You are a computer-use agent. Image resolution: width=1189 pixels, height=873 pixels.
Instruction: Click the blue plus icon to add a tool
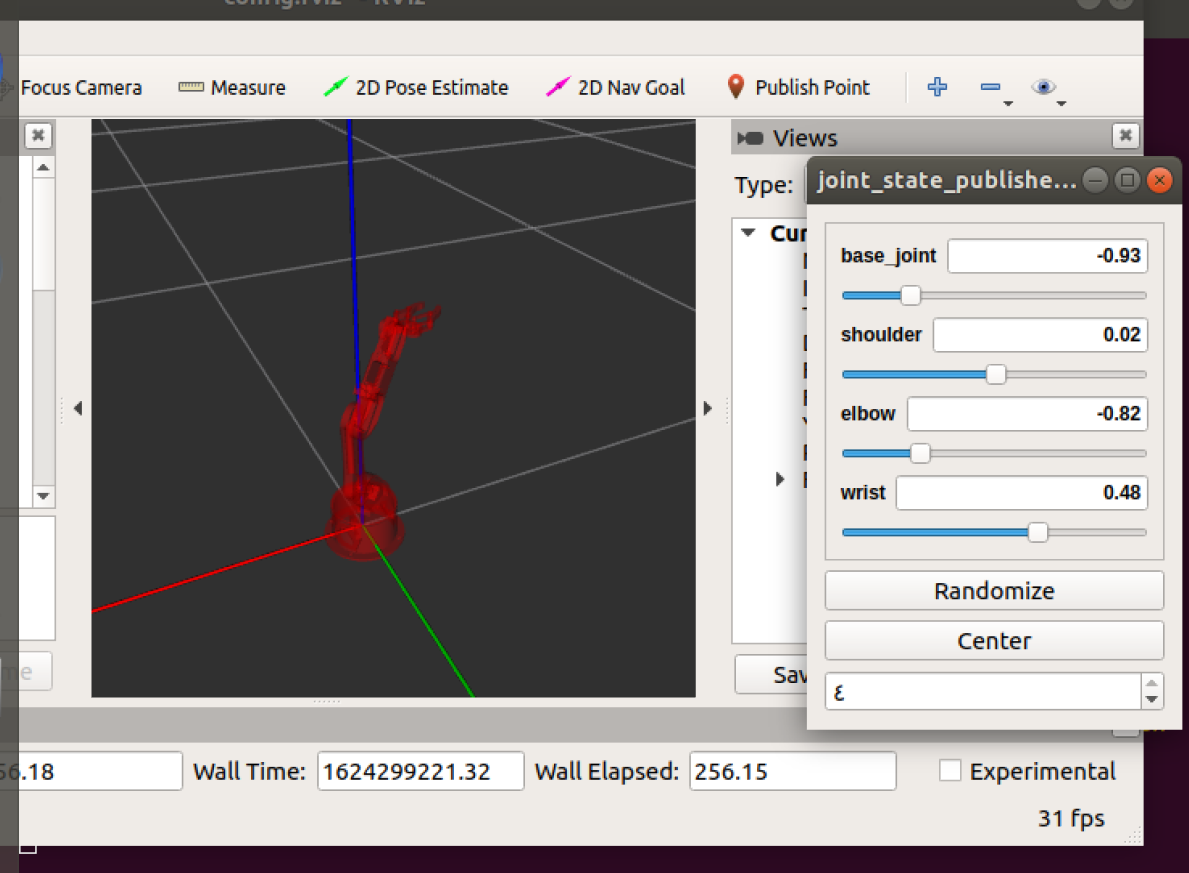point(937,87)
